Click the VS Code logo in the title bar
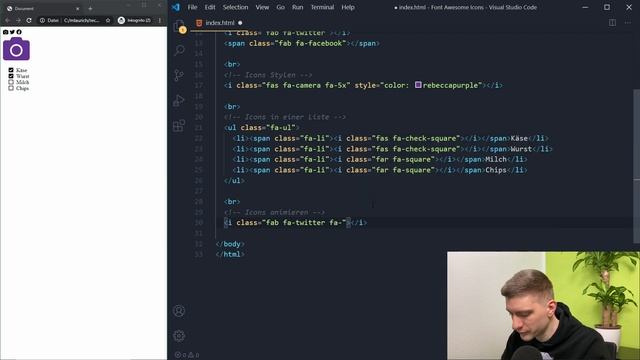This screenshot has width=640, height=360. 176,7
